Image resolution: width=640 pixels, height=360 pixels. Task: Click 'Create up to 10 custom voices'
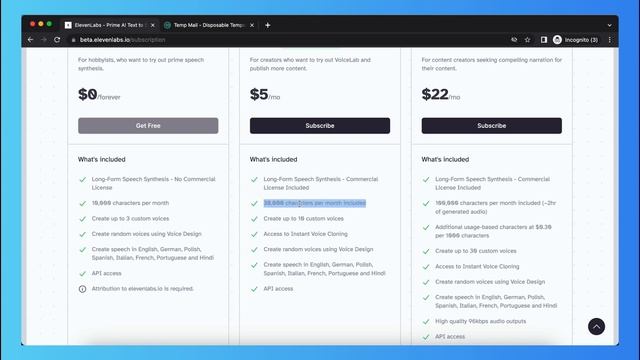(303, 219)
